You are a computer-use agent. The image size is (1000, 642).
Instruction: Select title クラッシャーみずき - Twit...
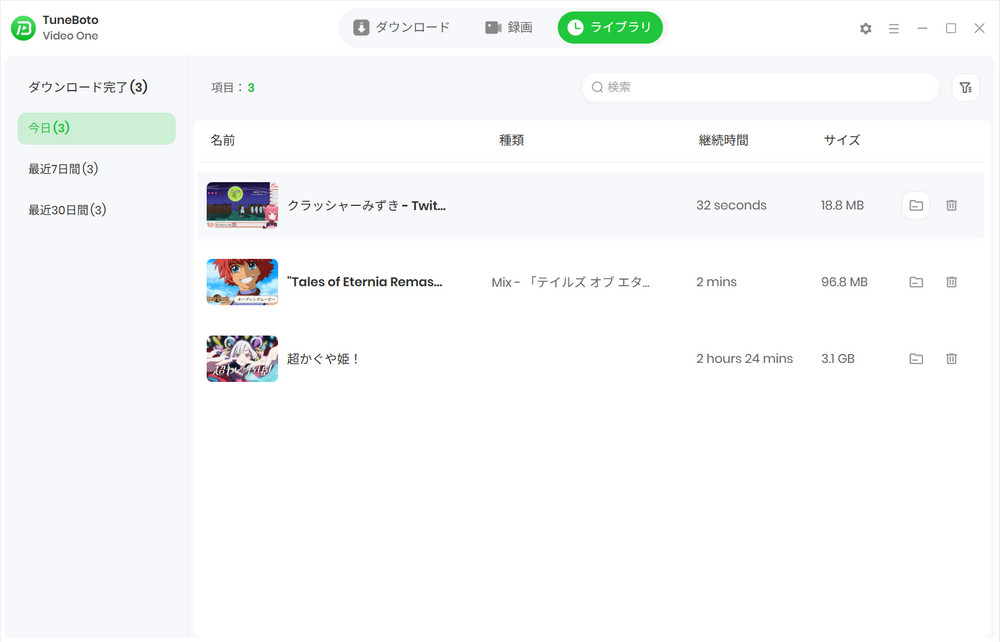[x=367, y=205]
